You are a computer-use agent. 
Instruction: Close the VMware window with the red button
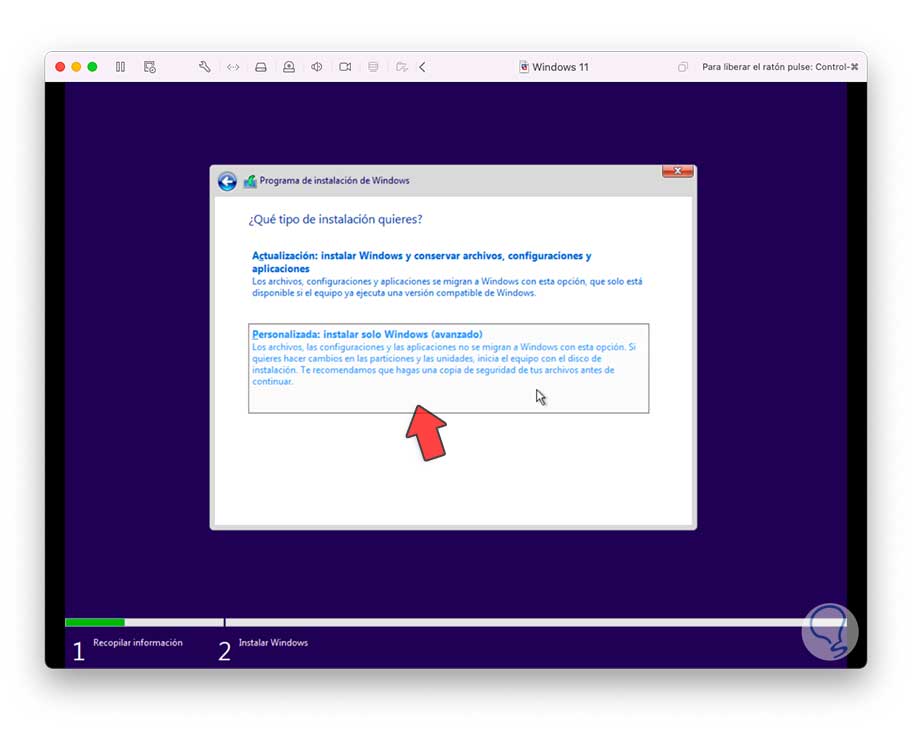coord(60,67)
